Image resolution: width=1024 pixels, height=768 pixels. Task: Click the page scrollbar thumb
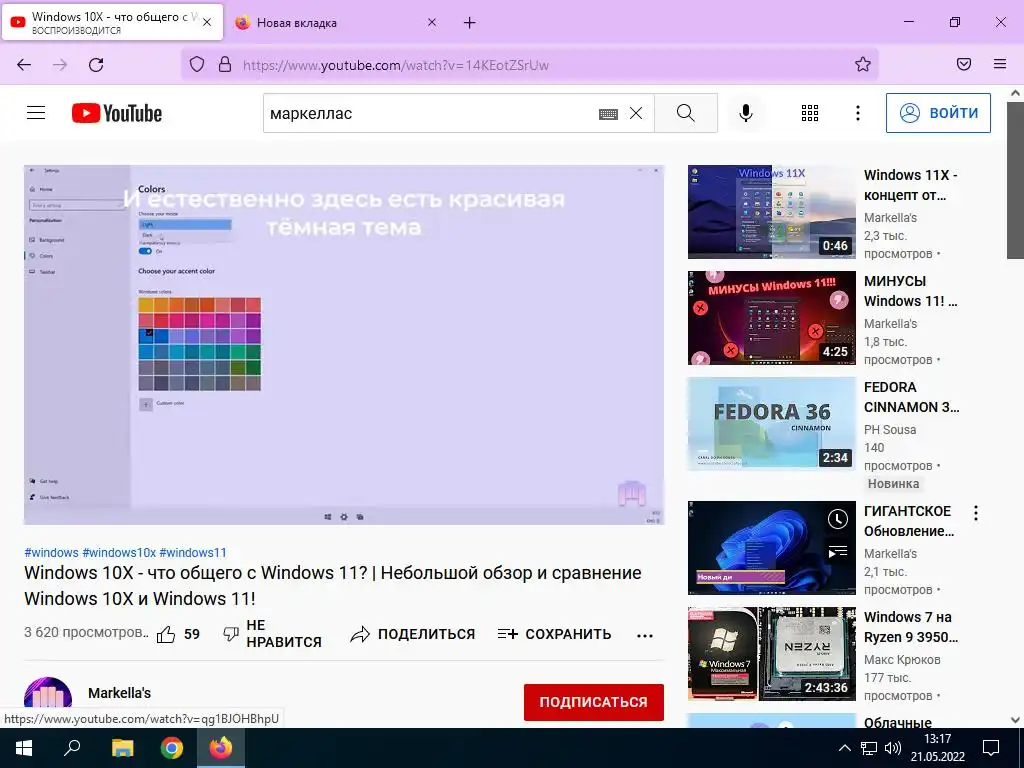point(1015,180)
